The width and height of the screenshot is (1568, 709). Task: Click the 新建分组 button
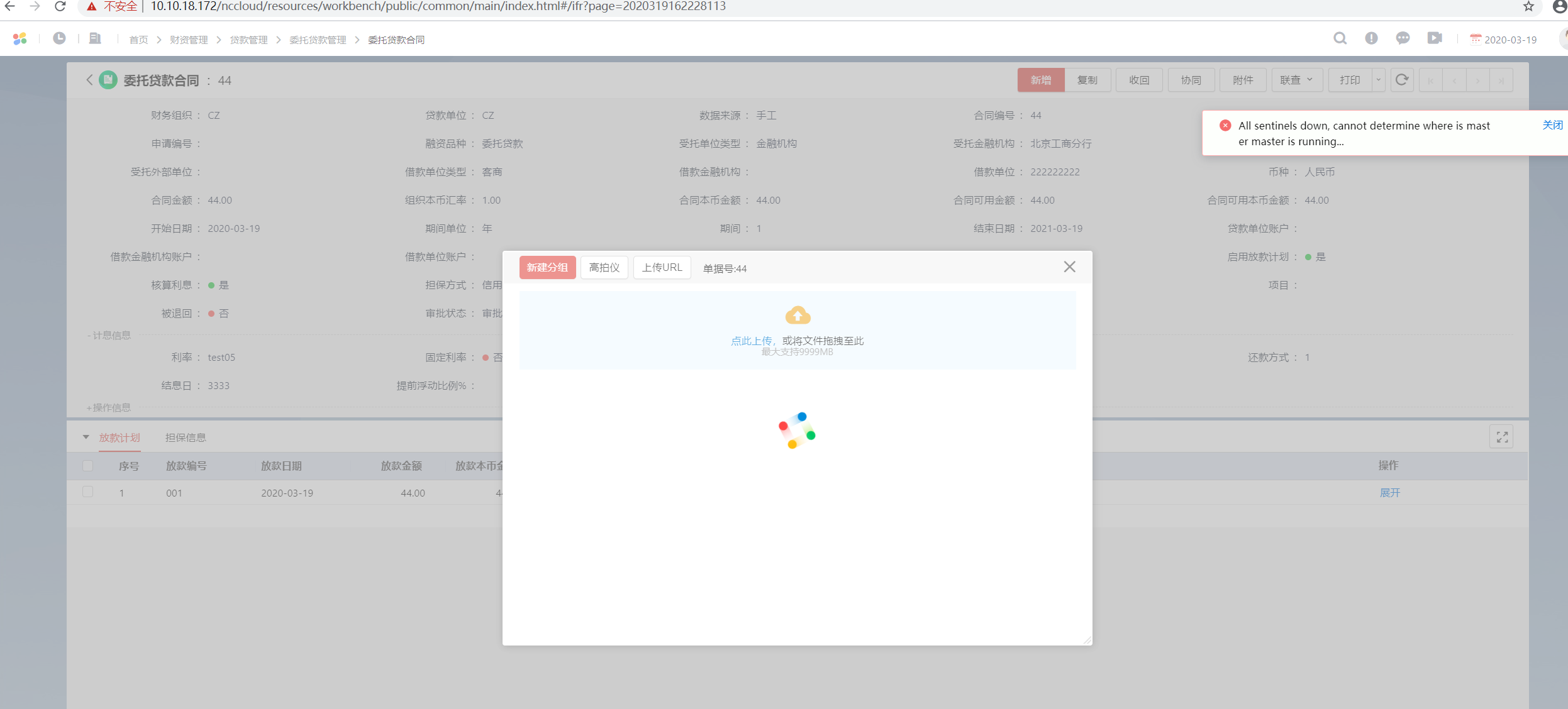pos(547,267)
